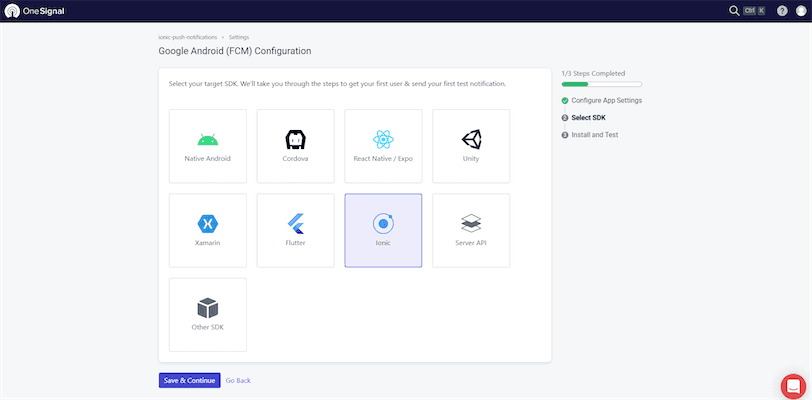Image resolution: width=812 pixels, height=400 pixels.
Task: Go to Select SDK step
Action: [x=589, y=118]
